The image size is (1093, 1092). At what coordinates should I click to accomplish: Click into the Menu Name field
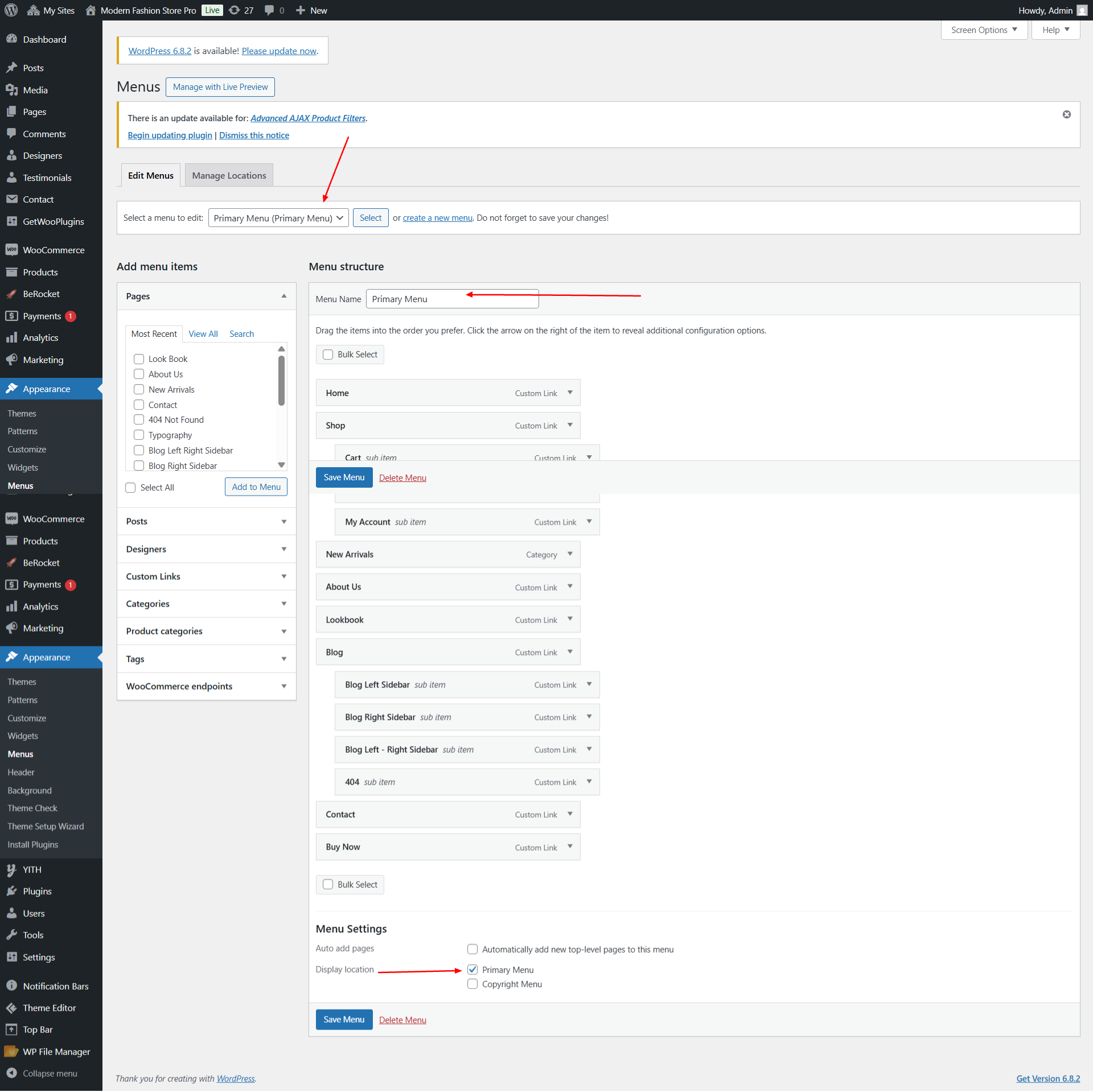click(x=453, y=299)
